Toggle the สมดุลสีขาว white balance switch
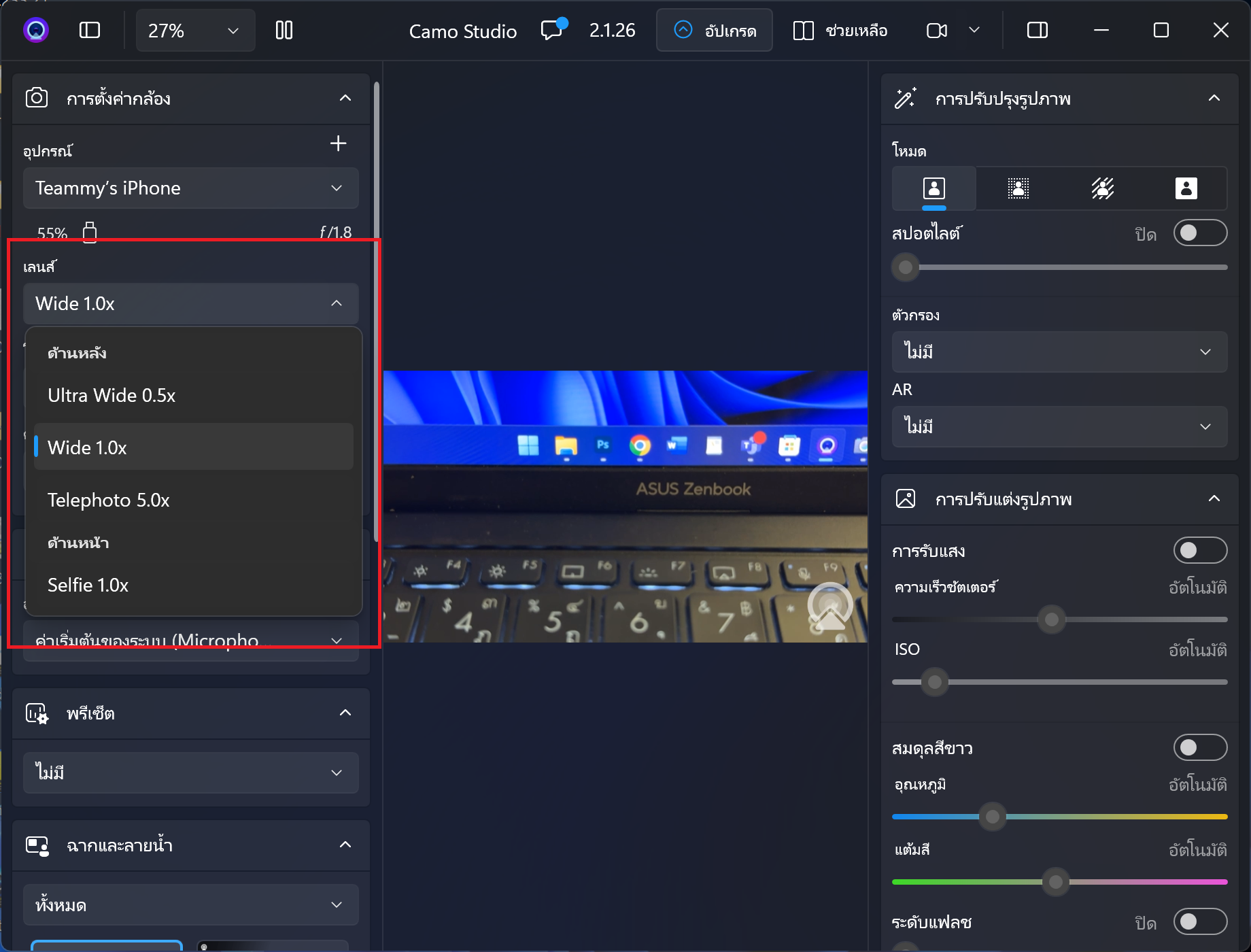The image size is (1251, 952). tap(1200, 747)
